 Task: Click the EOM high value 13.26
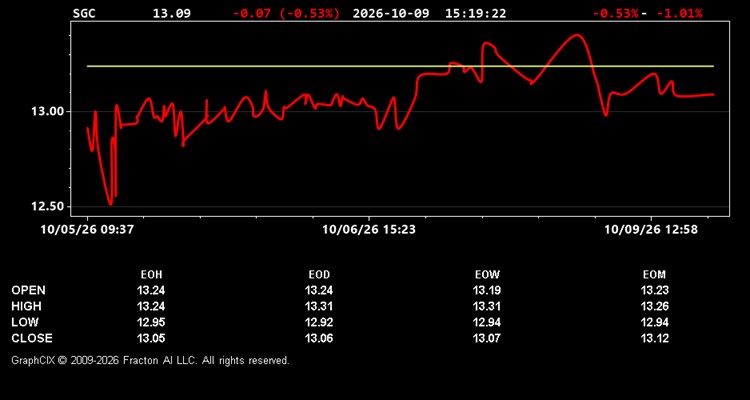654,306
